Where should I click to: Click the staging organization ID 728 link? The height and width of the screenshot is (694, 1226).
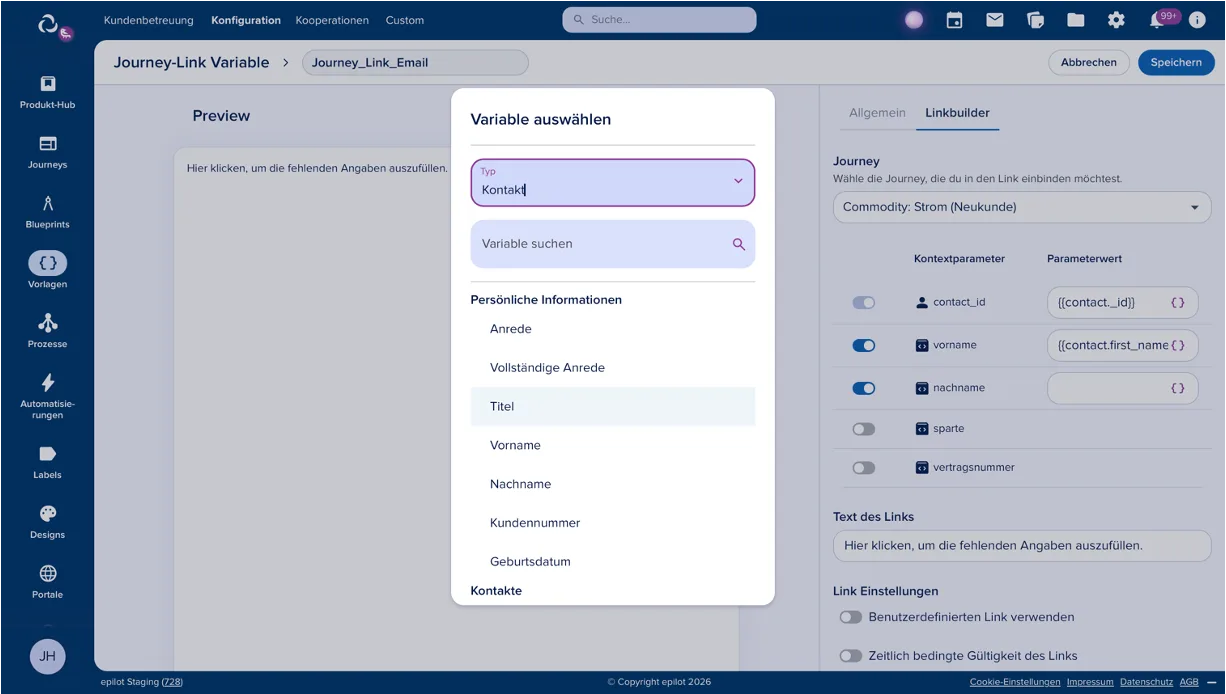[172, 682]
